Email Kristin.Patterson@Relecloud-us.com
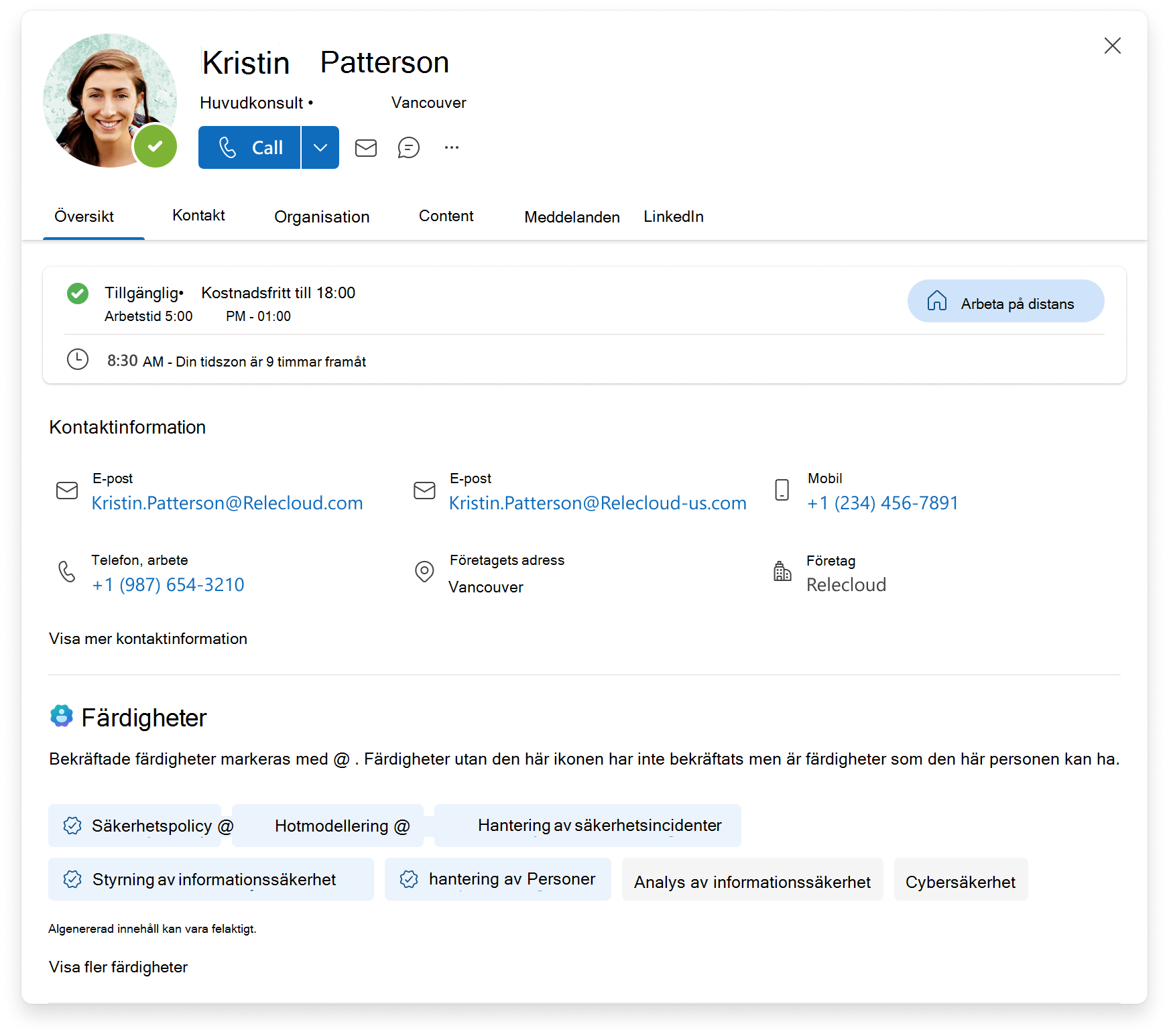This screenshot has height=1036, width=1169. (x=597, y=503)
